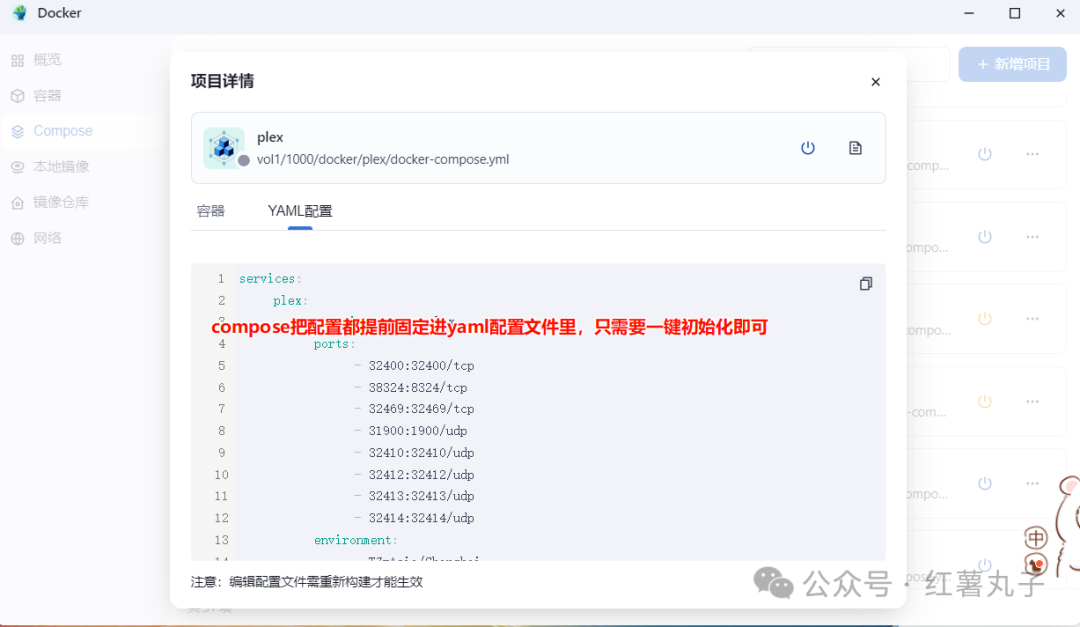The height and width of the screenshot is (627, 1080).
Task: Click the plex project cube icon
Action: 224,147
